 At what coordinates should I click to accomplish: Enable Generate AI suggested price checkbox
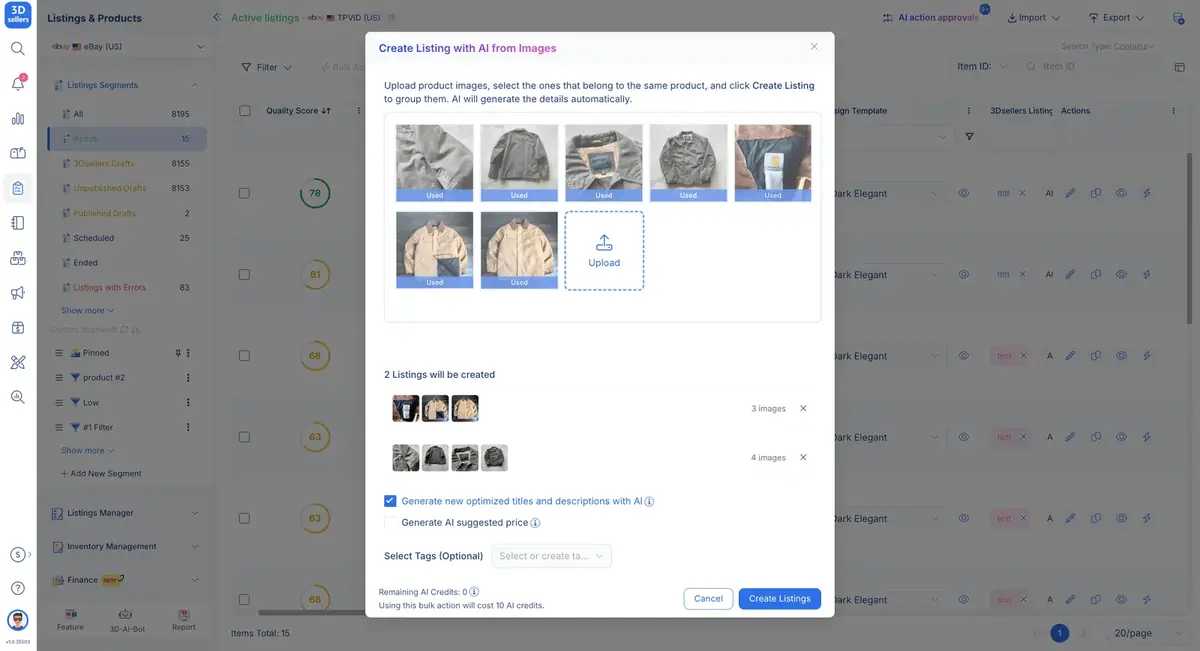coord(390,522)
